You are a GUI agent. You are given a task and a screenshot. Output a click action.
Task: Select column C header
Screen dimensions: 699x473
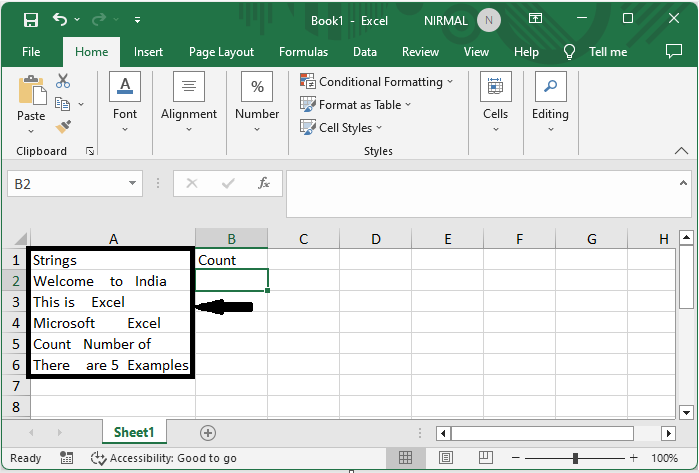coord(304,239)
